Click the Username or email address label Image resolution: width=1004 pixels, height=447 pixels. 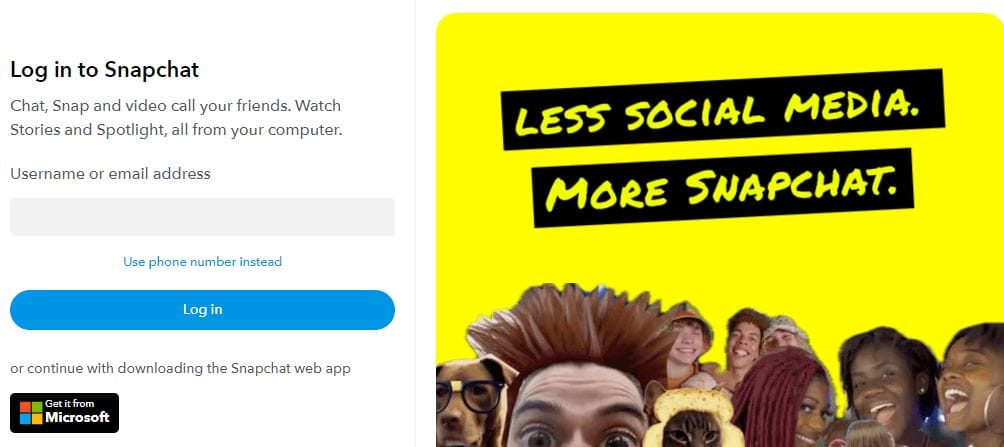110,174
